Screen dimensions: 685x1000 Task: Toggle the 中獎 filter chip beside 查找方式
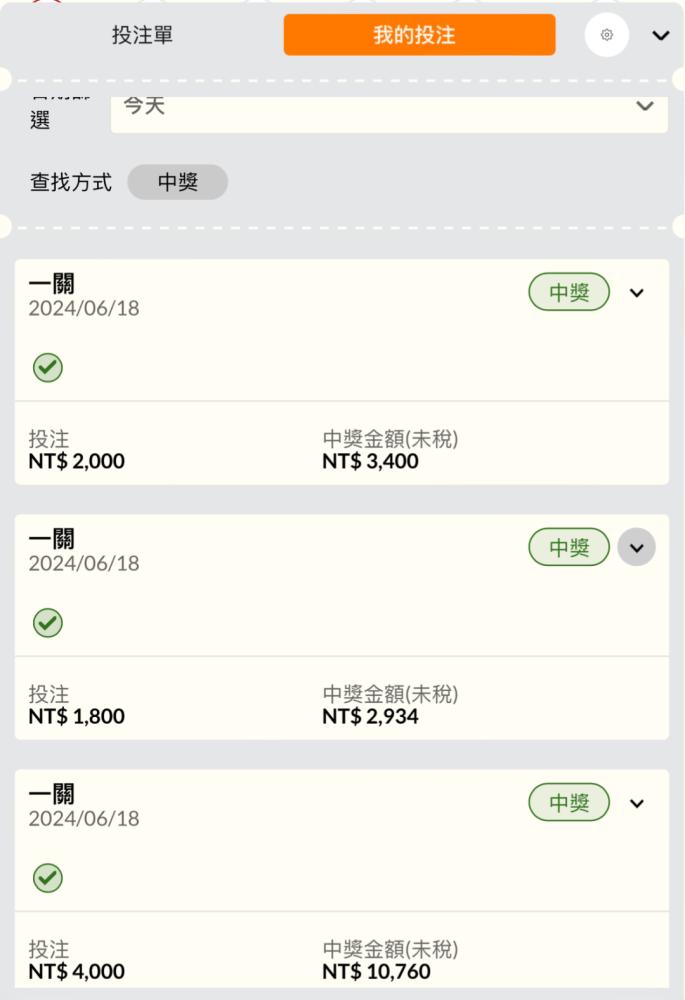pos(178,182)
